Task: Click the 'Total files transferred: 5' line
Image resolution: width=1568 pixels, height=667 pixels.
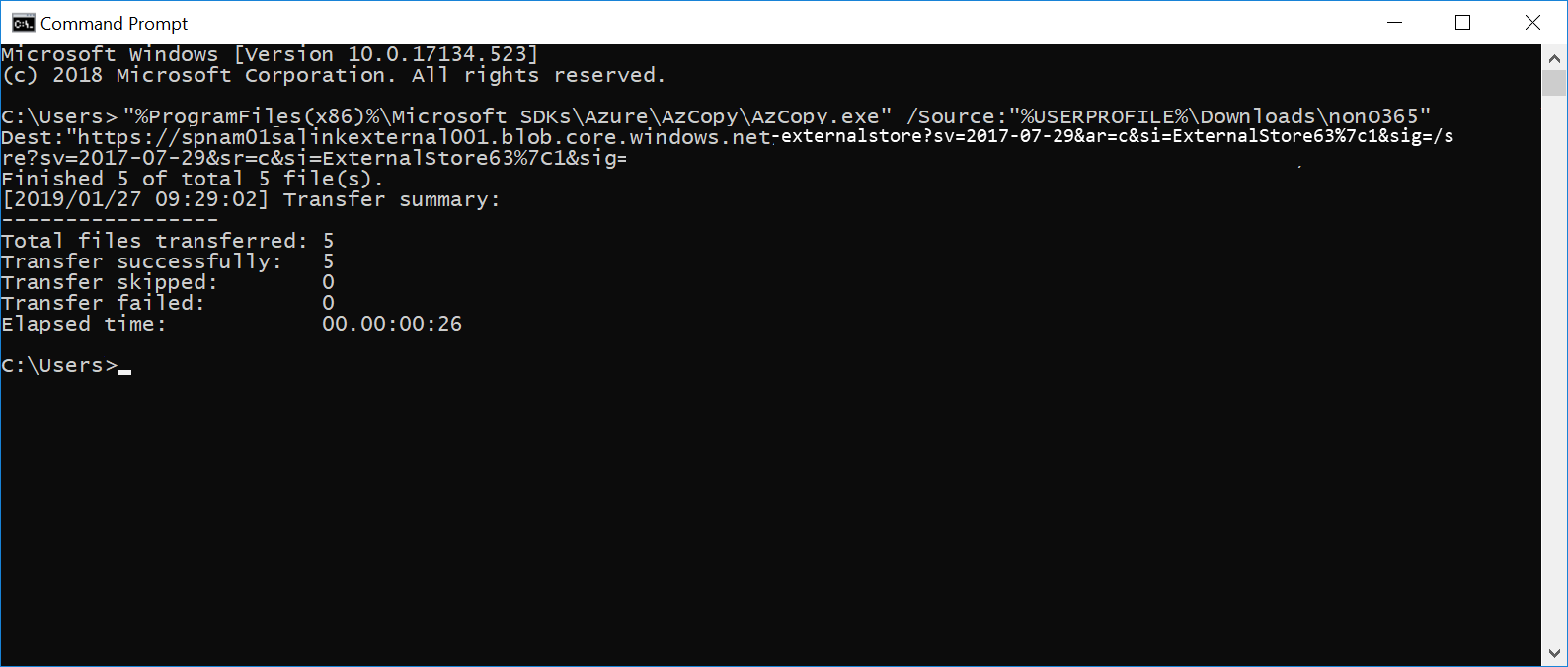Action: pyautogui.click(x=168, y=241)
